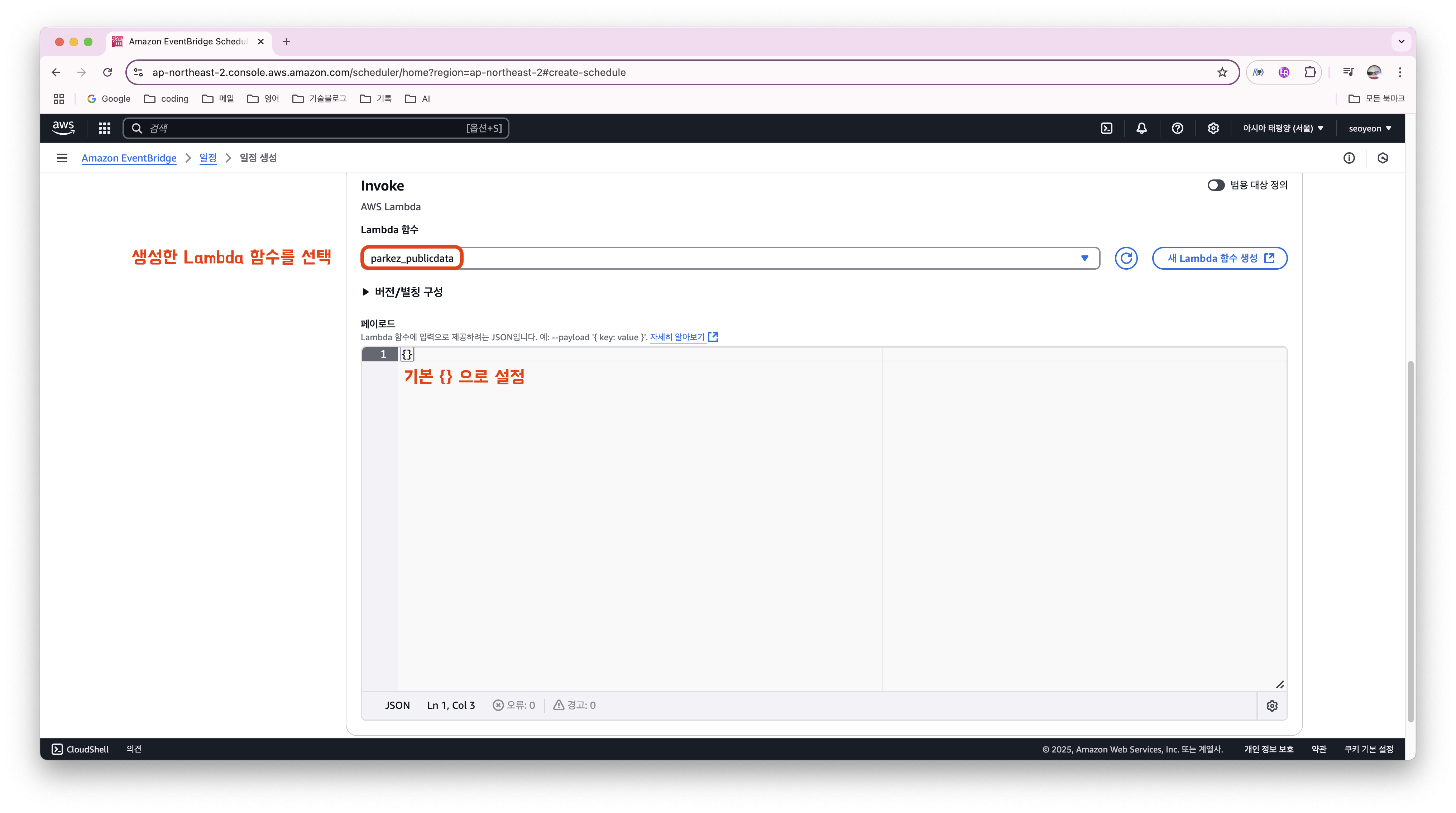Screen dimensions: 1456x813
Task: Open browser profile avatar
Action: click(x=1374, y=72)
